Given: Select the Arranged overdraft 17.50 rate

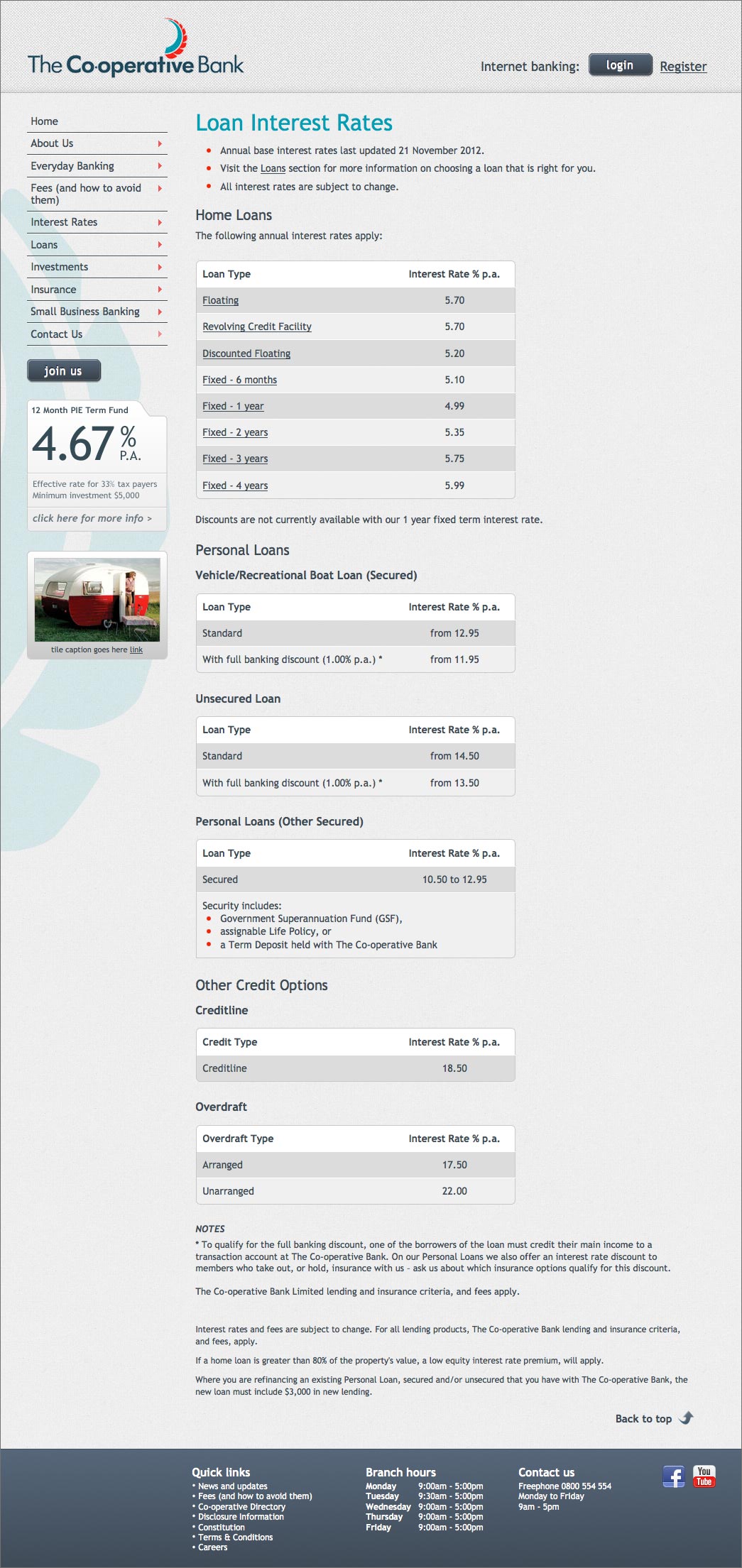Looking at the screenshot, I should (x=454, y=1165).
